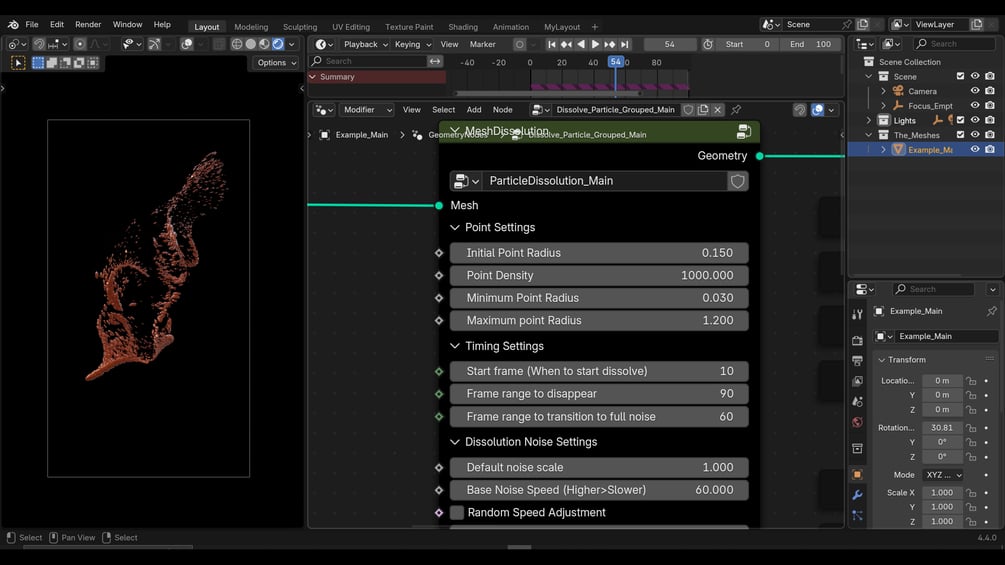1005x565 pixels.
Task: Click the current frame field showing 54
Action: point(669,44)
